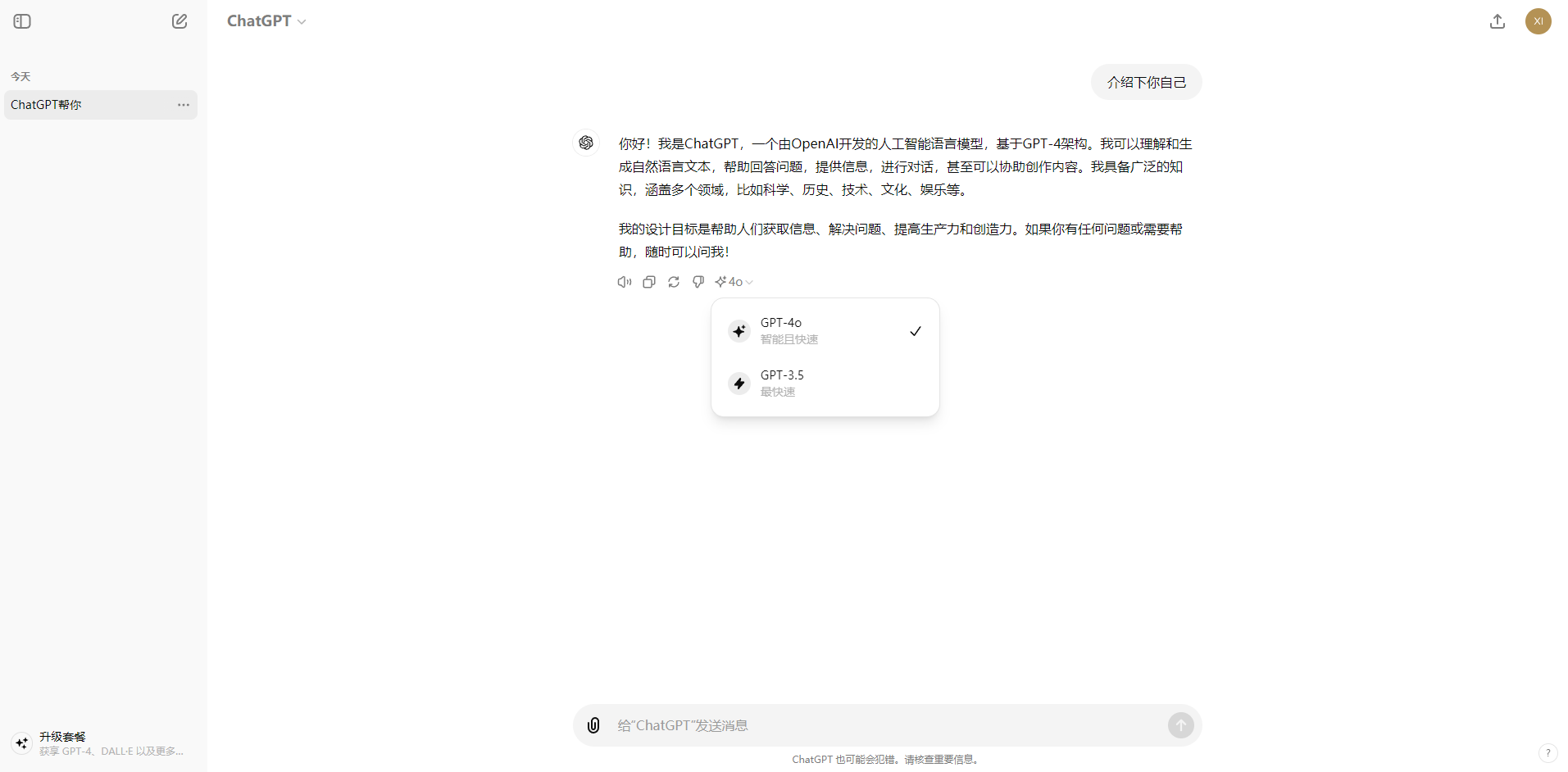Open the ChatGPT帮你 conversation in the sidebar
1568x772 pixels.
click(x=101, y=105)
